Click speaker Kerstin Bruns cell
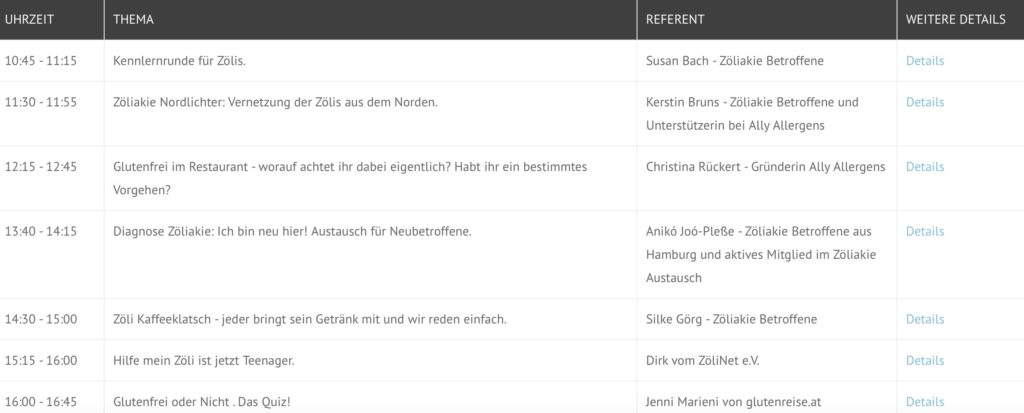 tap(767, 114)
